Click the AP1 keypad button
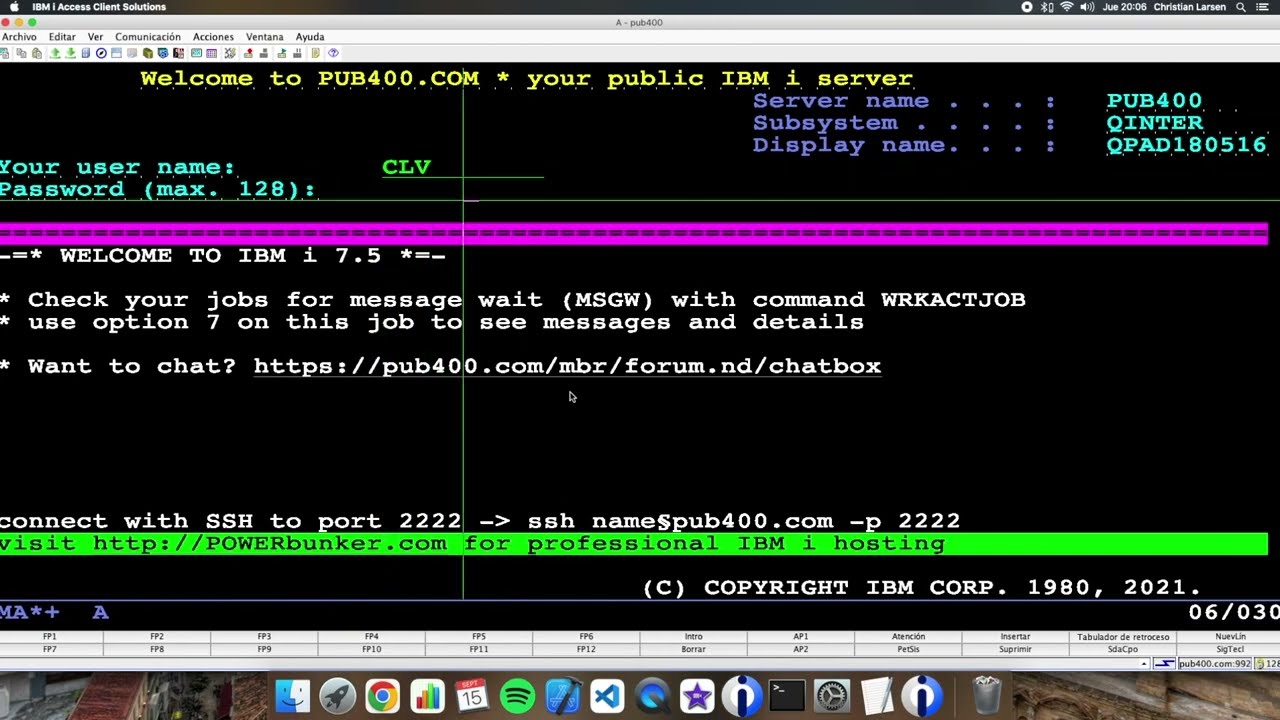The image size is (1280, 720). [x=800, y=636]
